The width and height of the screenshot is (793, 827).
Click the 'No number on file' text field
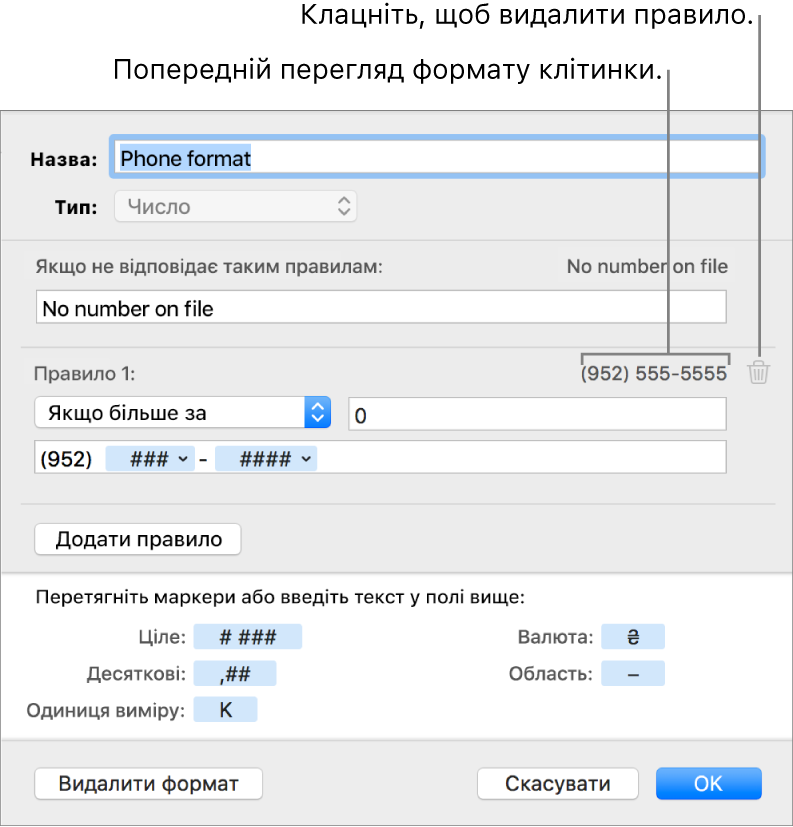pyautogui.click(x=380, y=308)
